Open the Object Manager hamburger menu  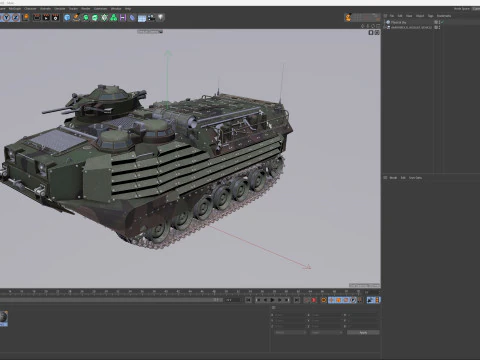[x=385, y=16]
